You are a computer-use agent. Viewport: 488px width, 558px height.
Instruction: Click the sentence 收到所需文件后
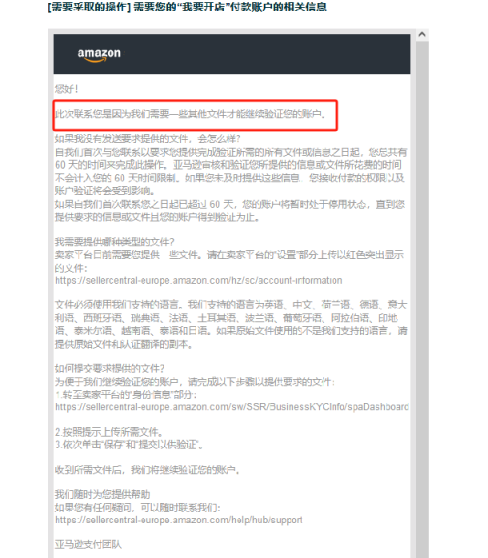(147, 470)
